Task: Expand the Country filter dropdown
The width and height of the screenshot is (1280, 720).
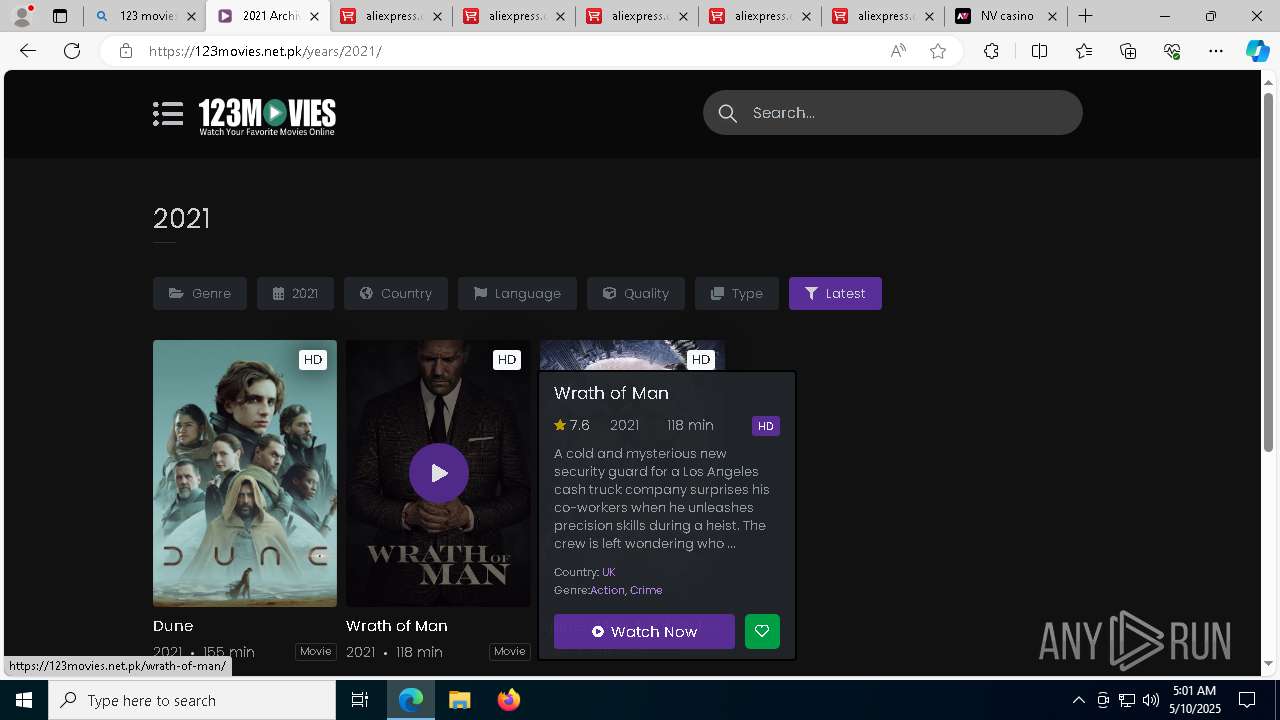Action: [x=396, y=293]
